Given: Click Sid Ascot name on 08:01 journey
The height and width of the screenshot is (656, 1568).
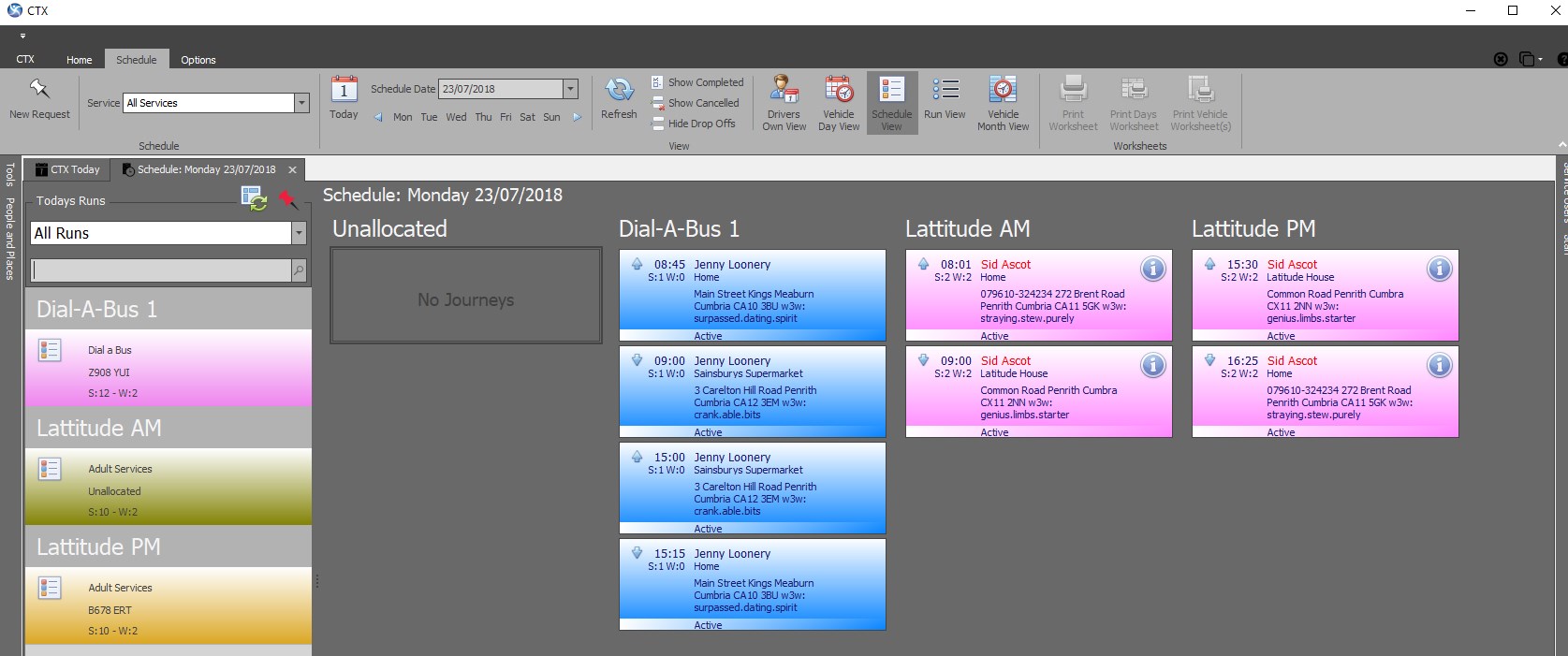Looking at the screenshot, I should pyautogui.click(x=1005, y=265).
